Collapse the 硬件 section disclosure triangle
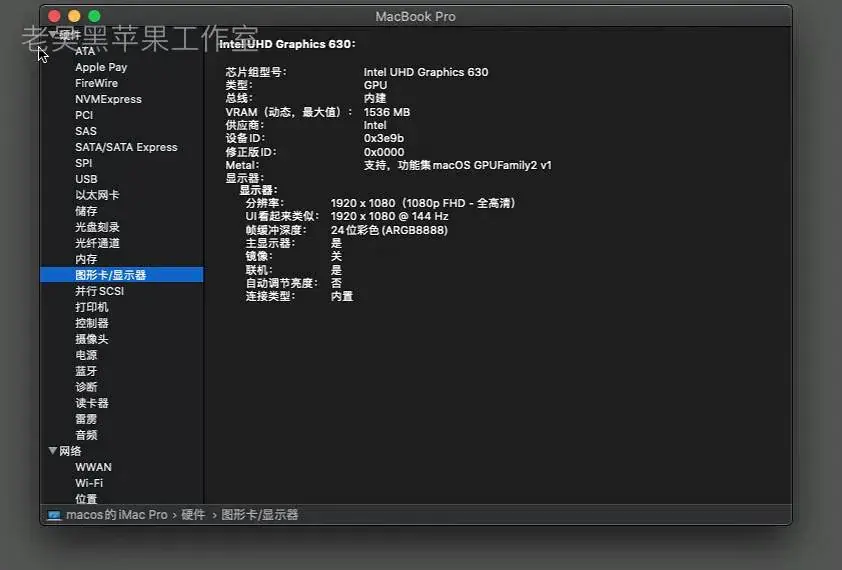Image resolution: width=842 pixels, height=570 pixels. (x=52, y=34)
